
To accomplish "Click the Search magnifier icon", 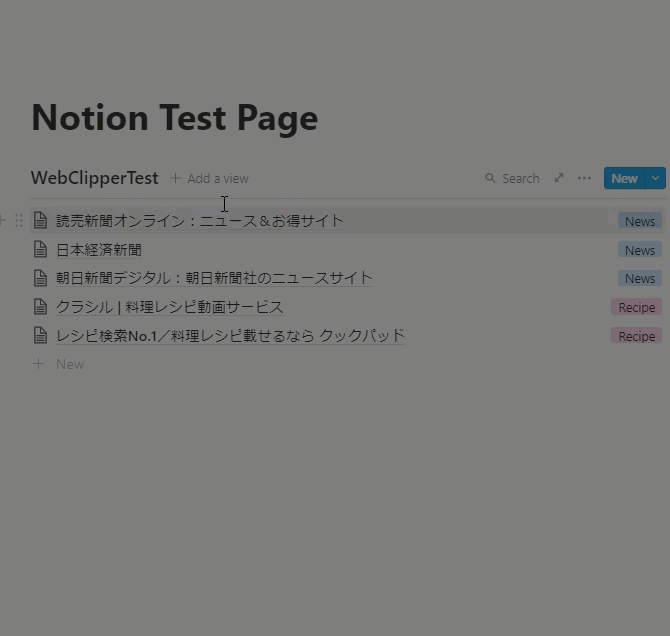I will tap(490, 178).
